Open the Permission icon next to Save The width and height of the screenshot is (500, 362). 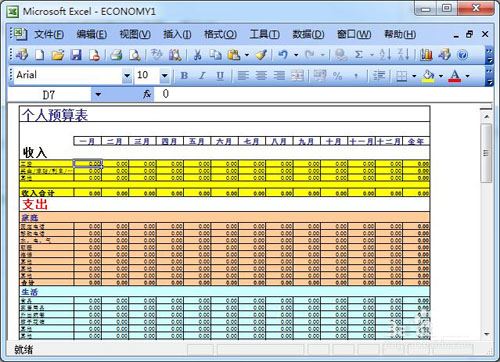(95, 55)
